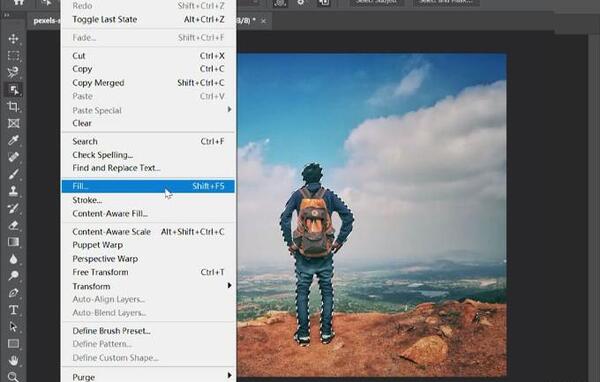Select the Lasso tool

pyautogui.click(x=13, y=72)
